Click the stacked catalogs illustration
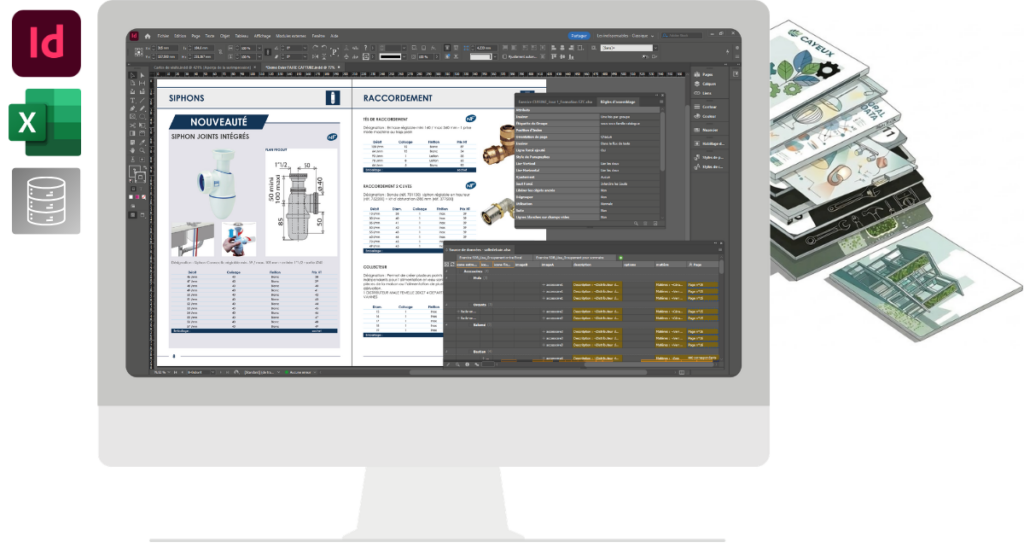This screenshot has height=548, width=1024. pyautogui.click(x=895, y=180)
